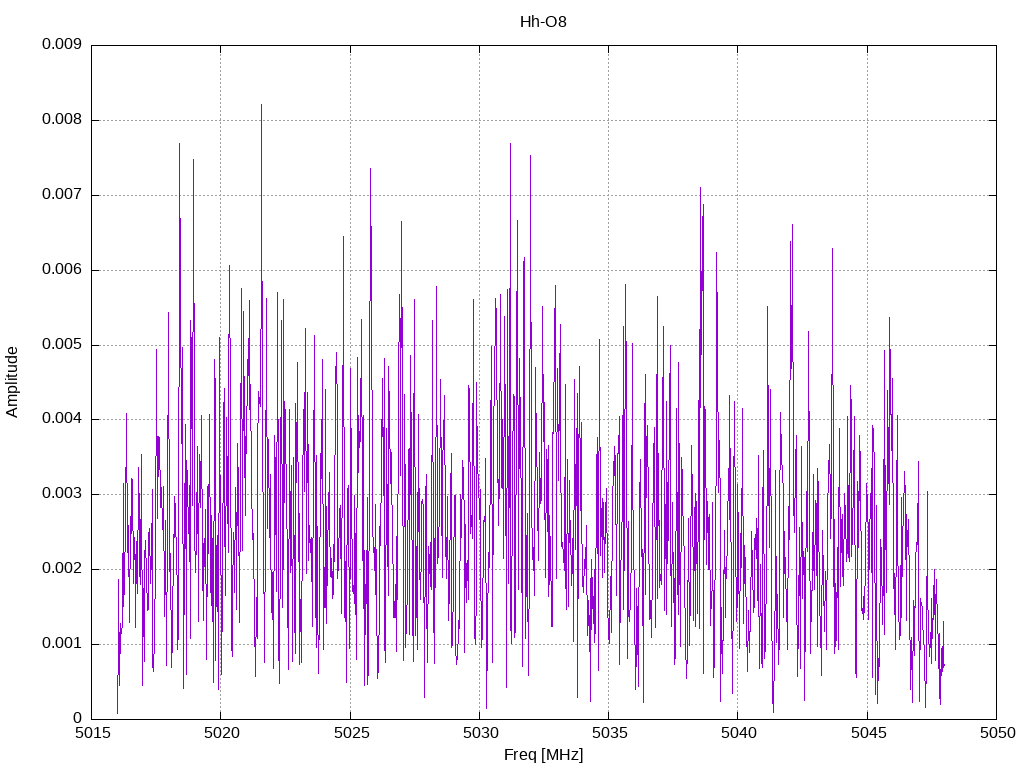Click the tallest spectrum peak near 5021.6 MHz
The width and height of the screenshot is (1024, 768).
(x=262, y=105)
